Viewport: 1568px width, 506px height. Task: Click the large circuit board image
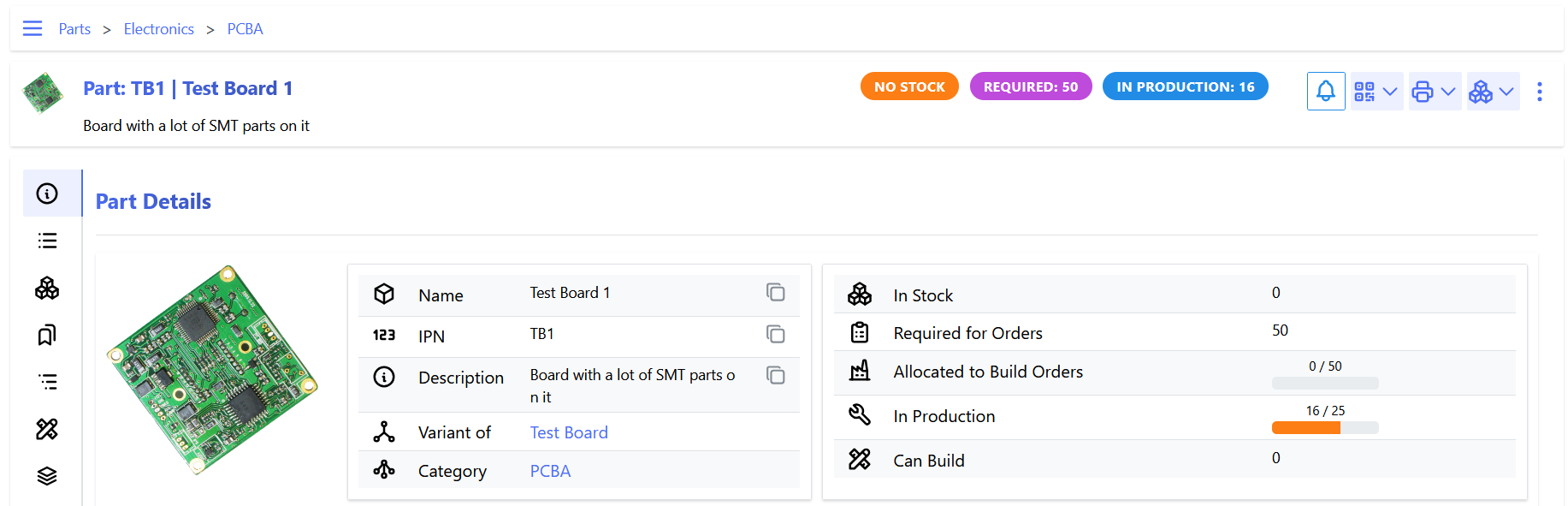(212, 370)
